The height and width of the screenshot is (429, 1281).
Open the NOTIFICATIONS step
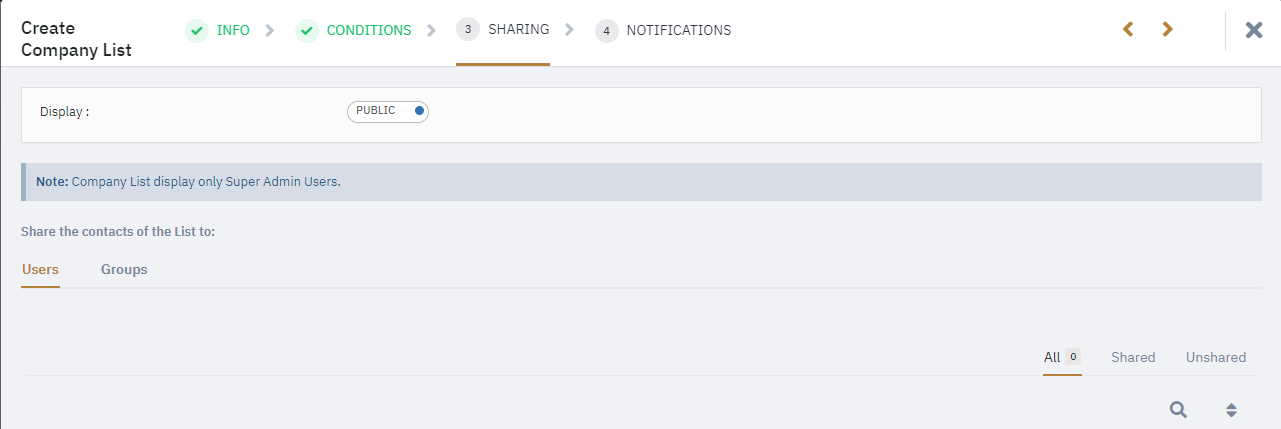[x=679, y=30]
